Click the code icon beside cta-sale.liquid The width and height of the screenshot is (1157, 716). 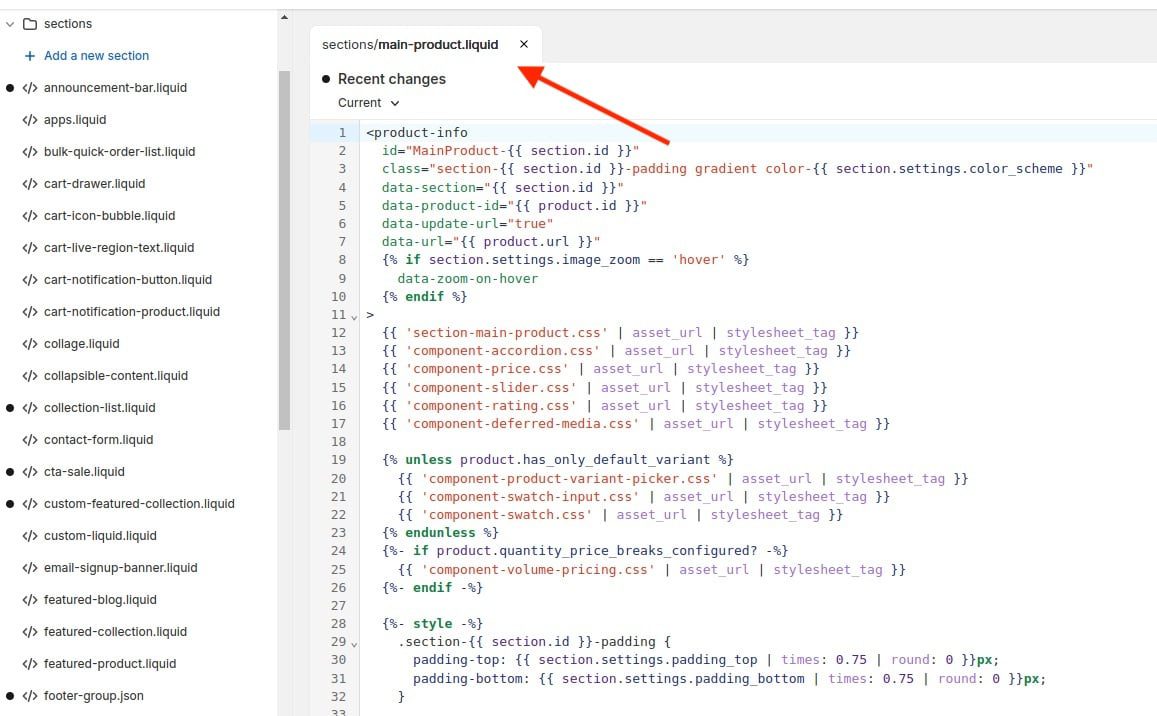(x=30, y=472)
